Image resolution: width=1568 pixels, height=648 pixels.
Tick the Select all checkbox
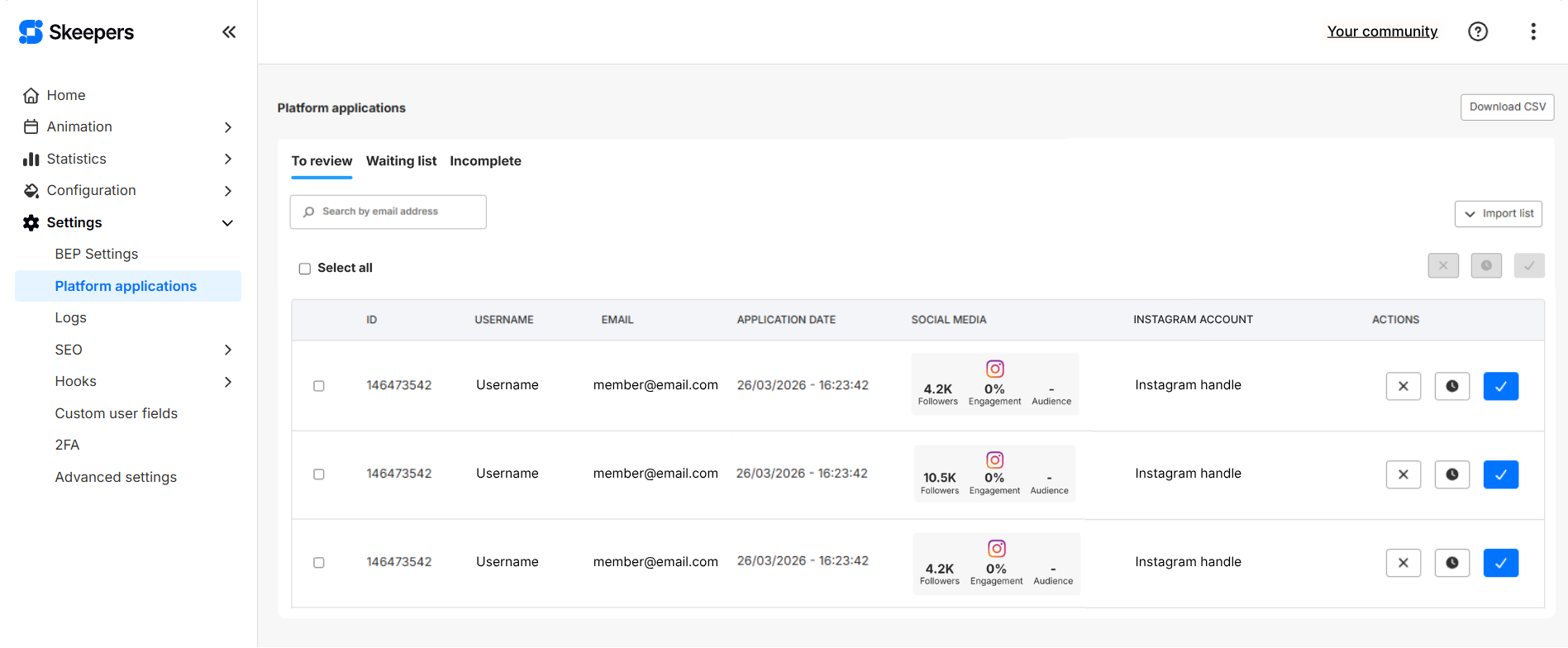coord(305,269)
